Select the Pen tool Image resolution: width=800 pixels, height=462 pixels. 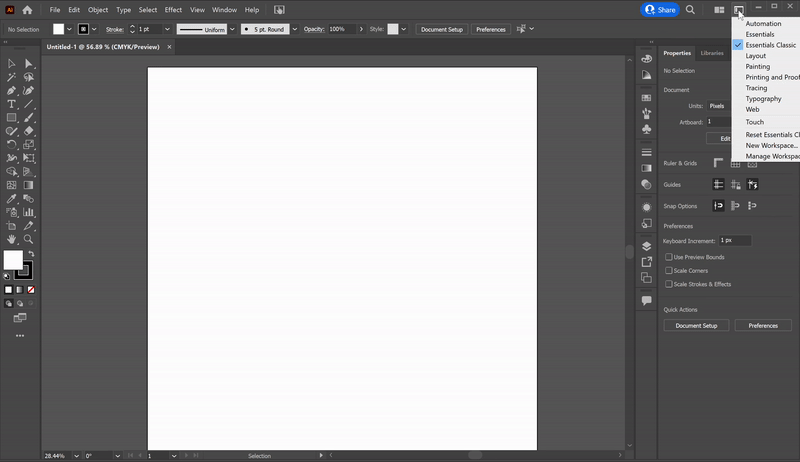coord(11,90)
